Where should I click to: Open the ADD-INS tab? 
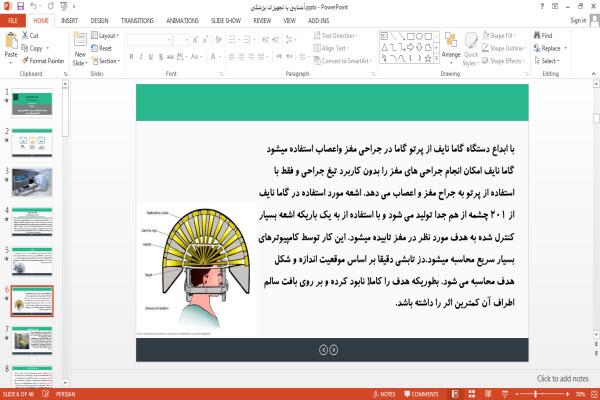coord(319,21)
